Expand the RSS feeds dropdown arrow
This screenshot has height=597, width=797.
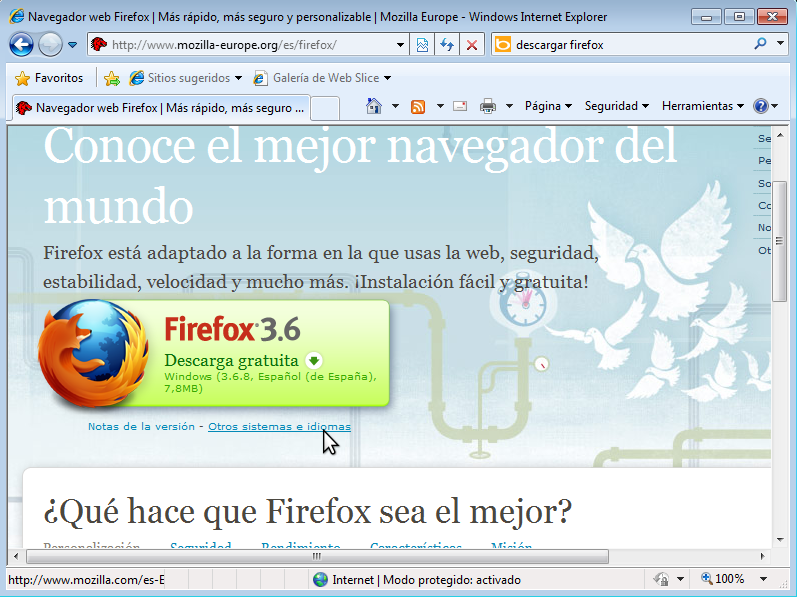440,106
